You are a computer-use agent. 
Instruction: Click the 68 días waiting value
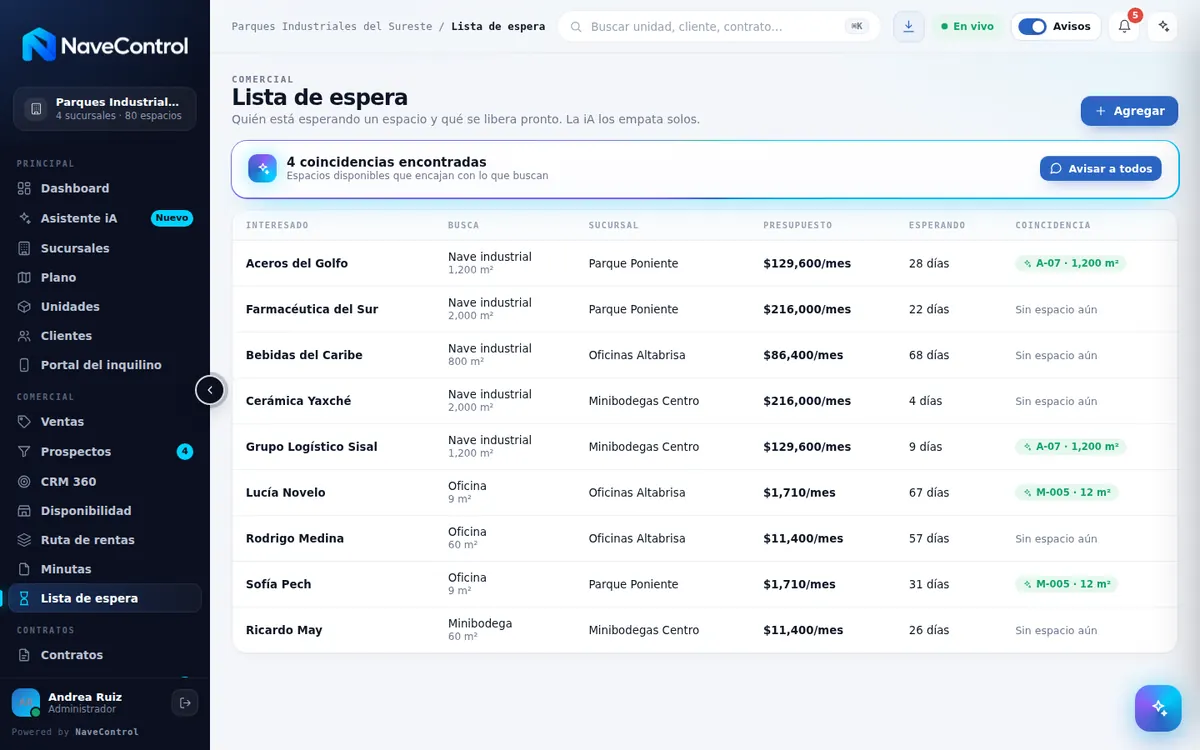(x=929, y=355)
